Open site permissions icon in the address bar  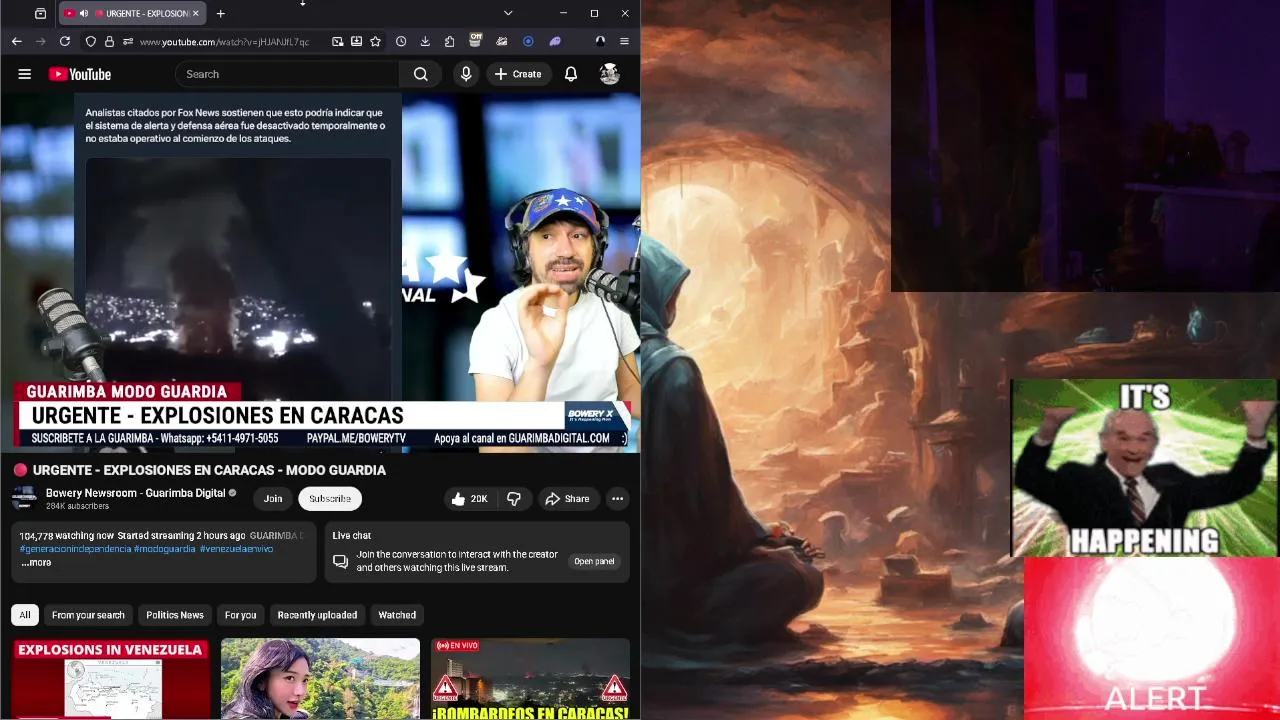(128, 41)
